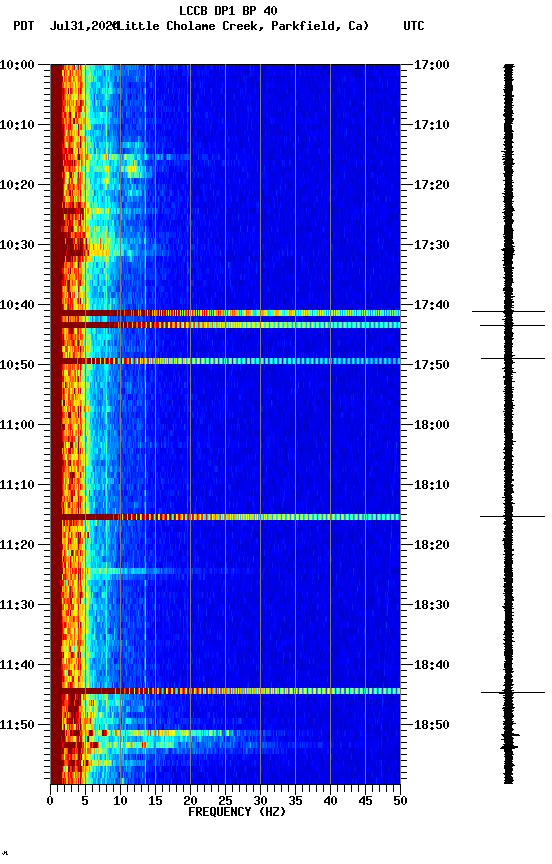Click the 'UTC' timezone label
This screenshot has height=864, width=552.
[x=414, y=26]
